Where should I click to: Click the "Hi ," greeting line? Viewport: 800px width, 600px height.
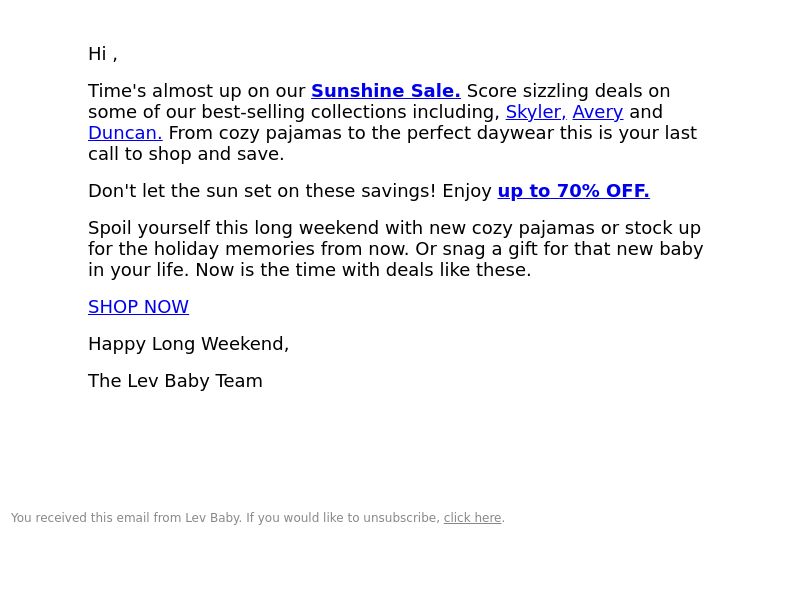[103, 54]
